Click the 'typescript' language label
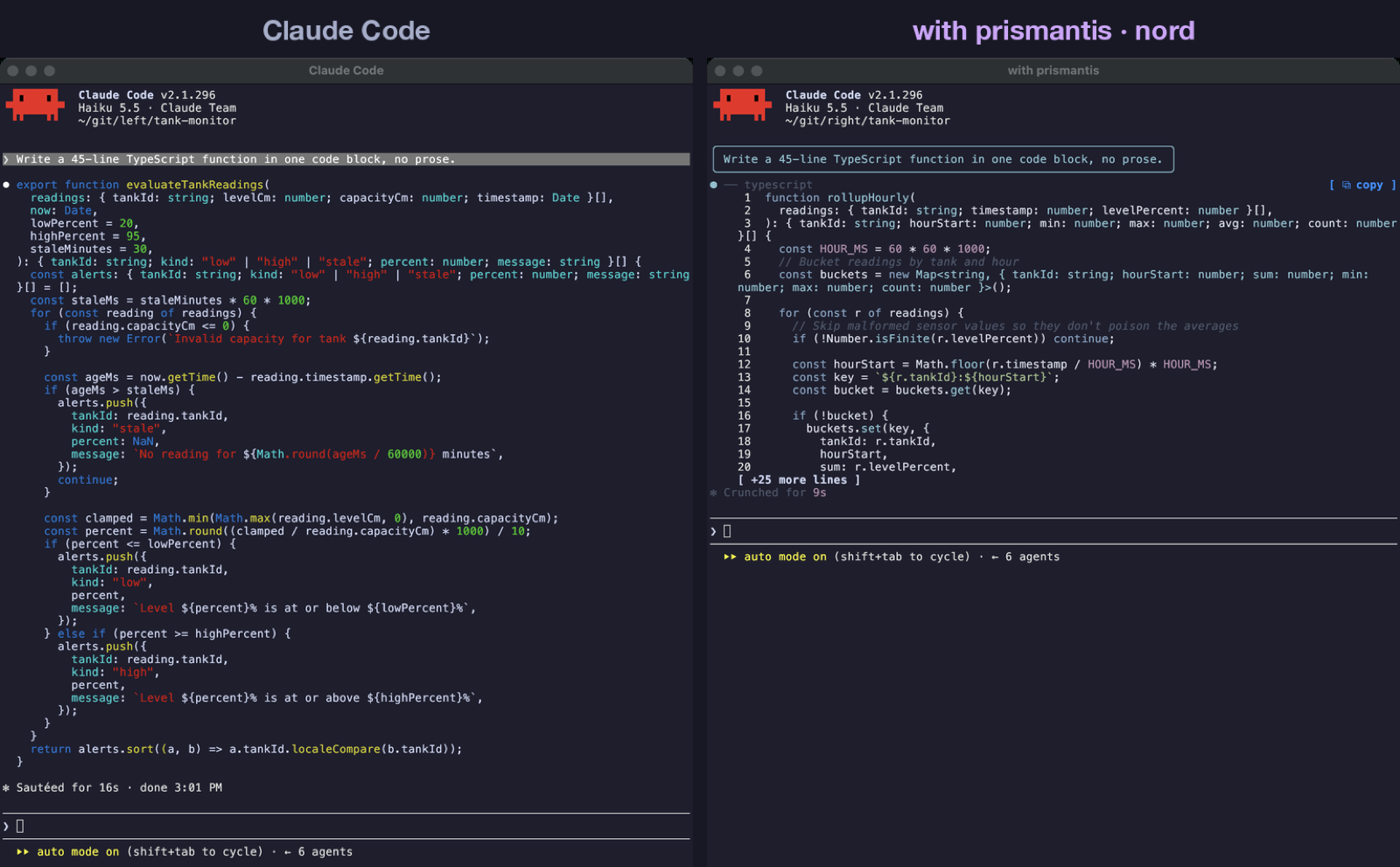 click(x=778, y=185)
